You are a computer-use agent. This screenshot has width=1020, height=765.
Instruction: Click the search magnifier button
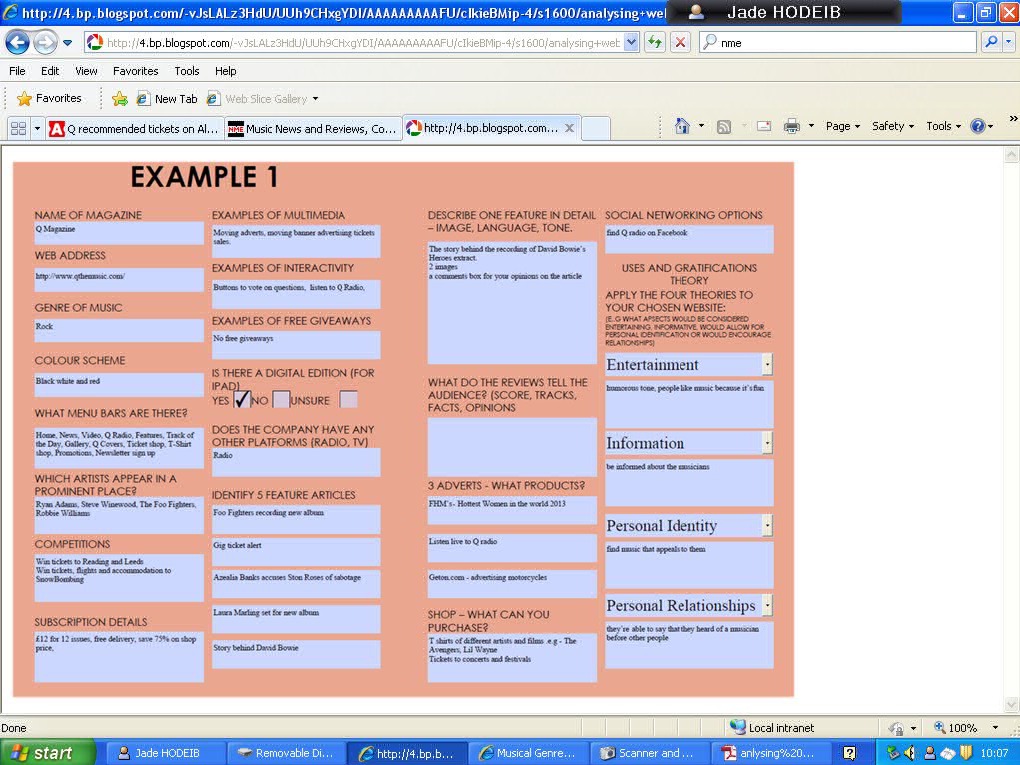(991, 43)
